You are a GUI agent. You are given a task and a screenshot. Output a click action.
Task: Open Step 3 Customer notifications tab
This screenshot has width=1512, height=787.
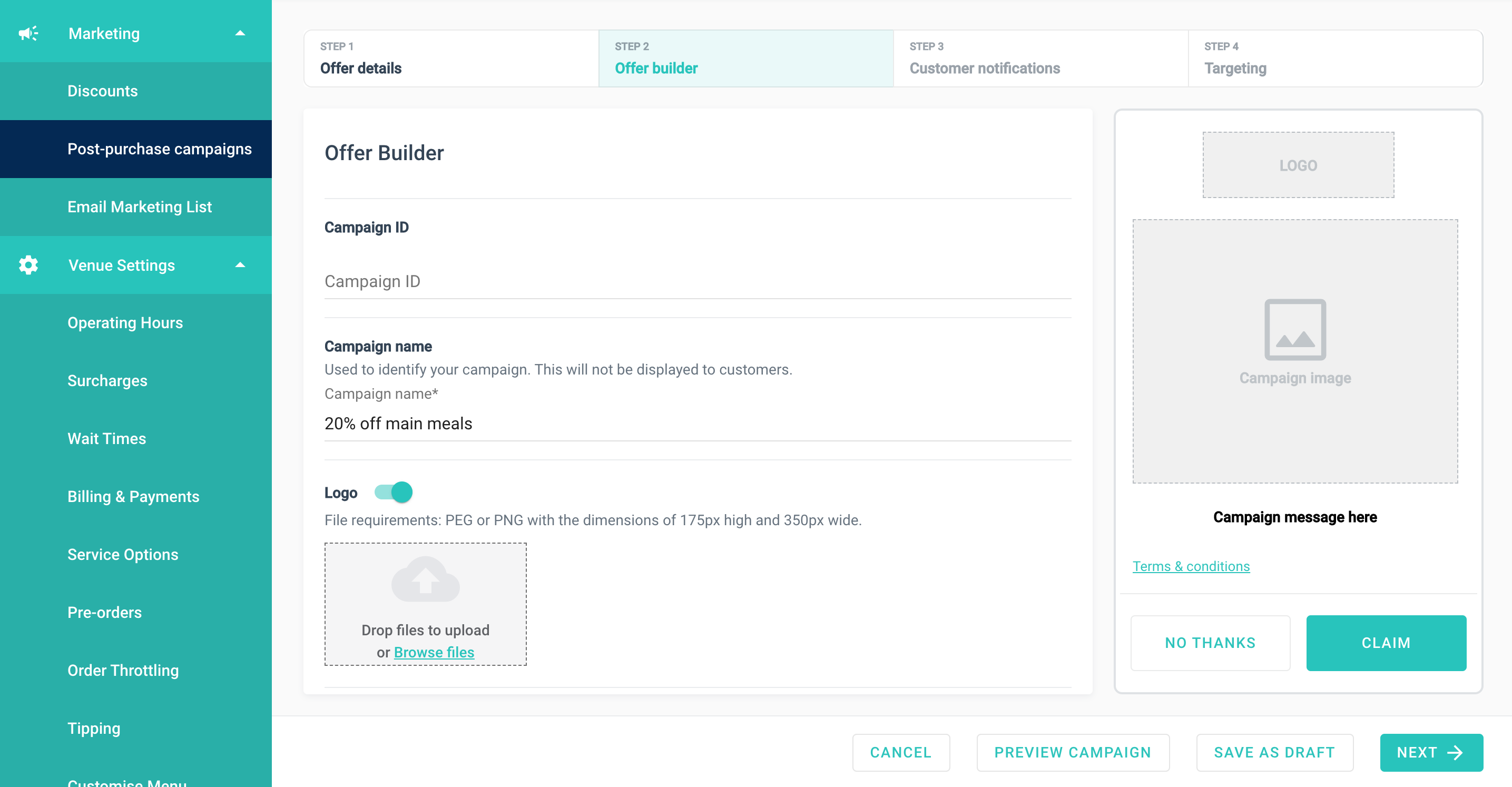coord(1039,58)
